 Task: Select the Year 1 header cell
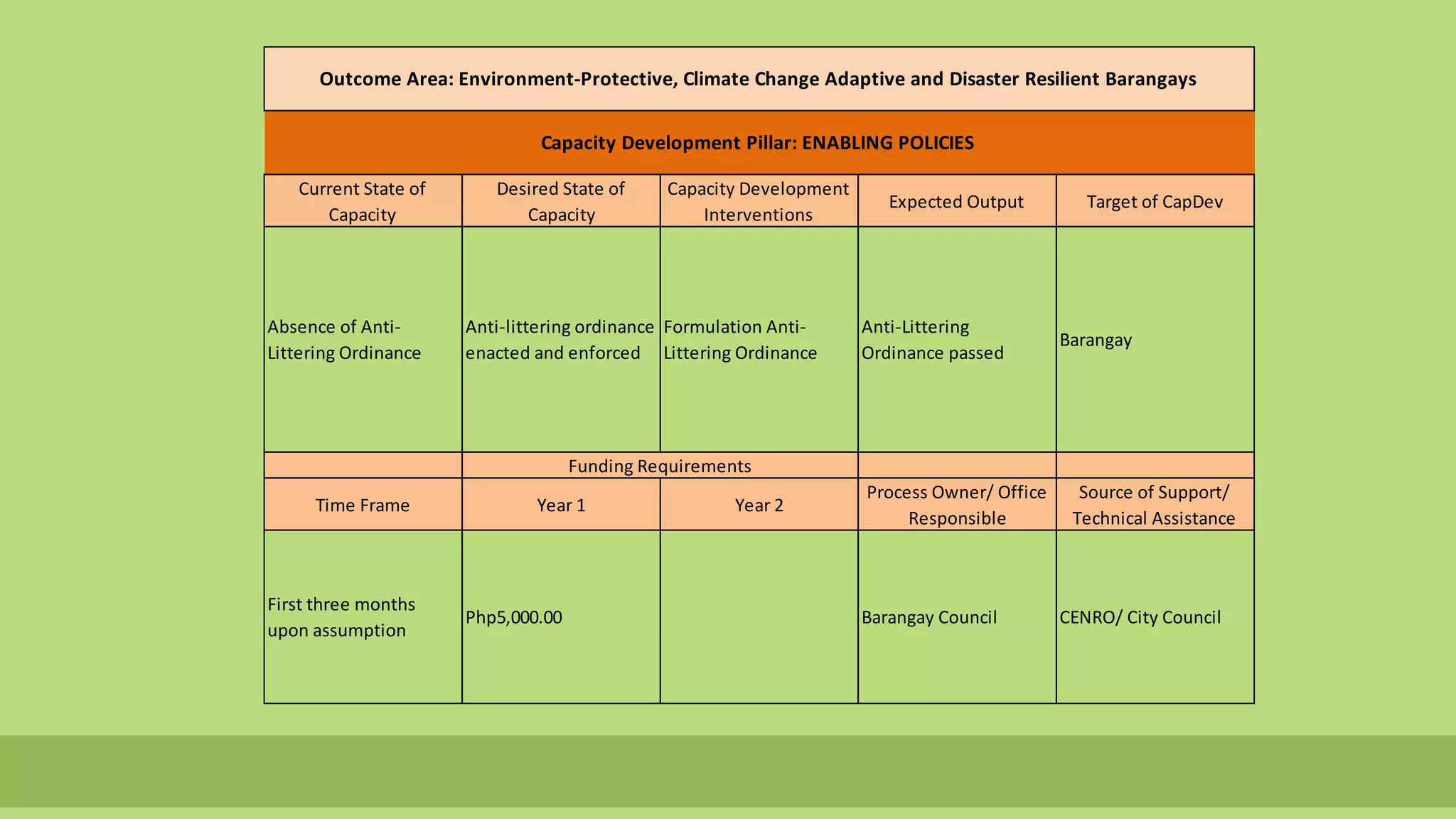[560, 505]
